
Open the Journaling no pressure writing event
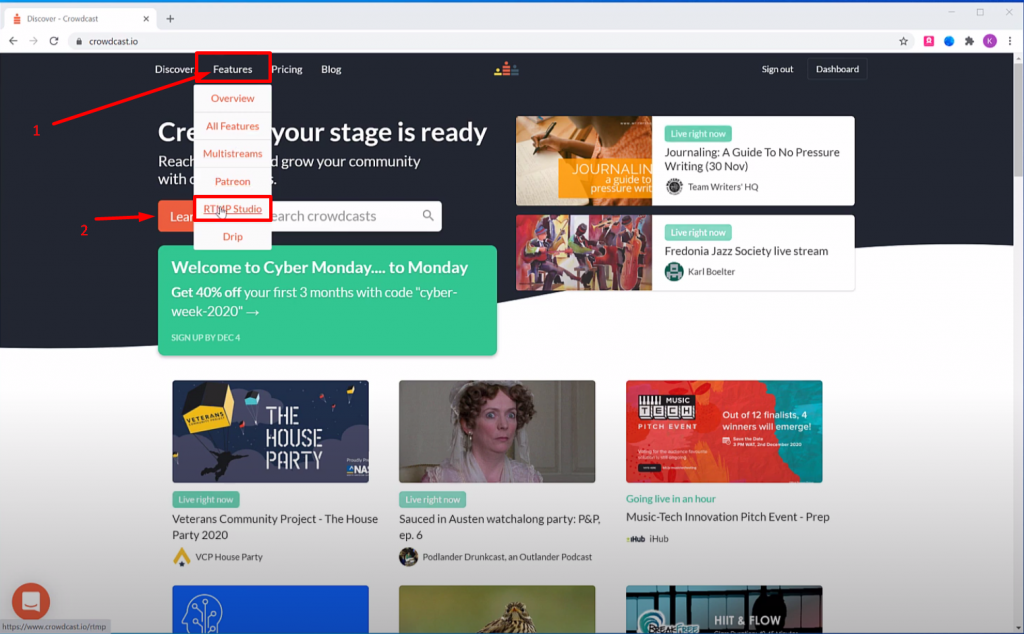click(752, 159)
